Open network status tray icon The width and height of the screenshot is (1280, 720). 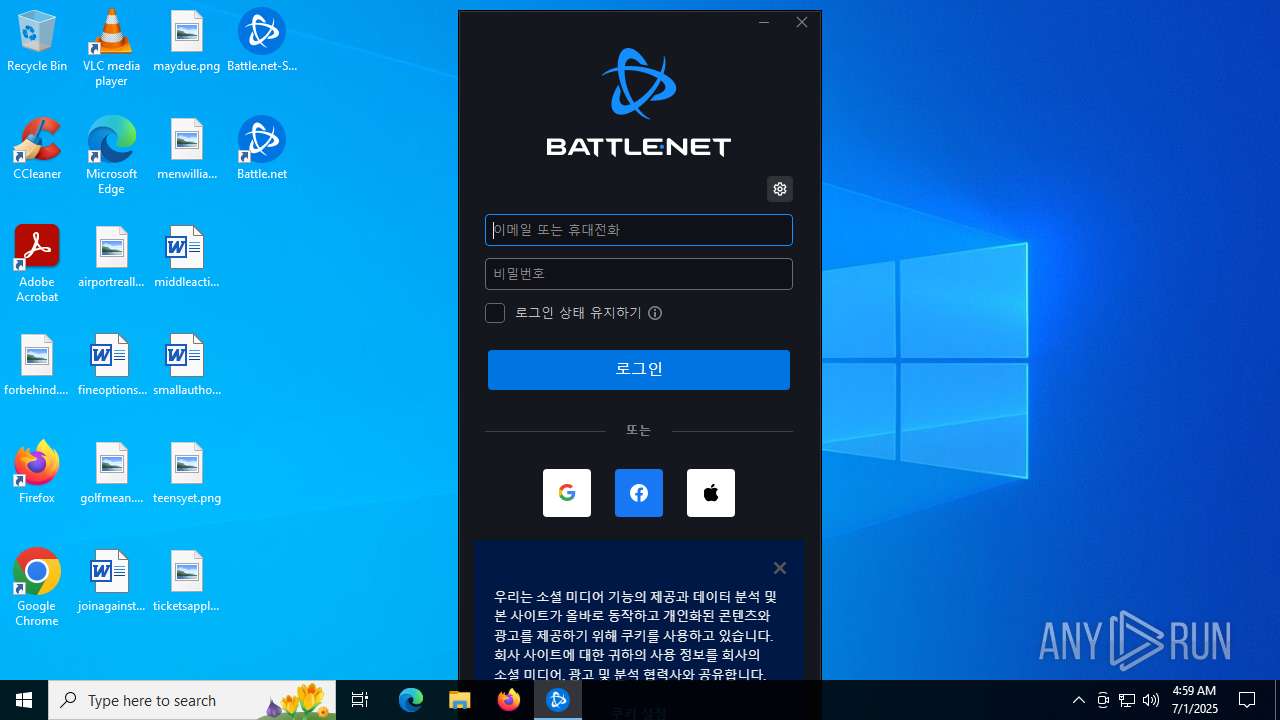[1127, 700]
